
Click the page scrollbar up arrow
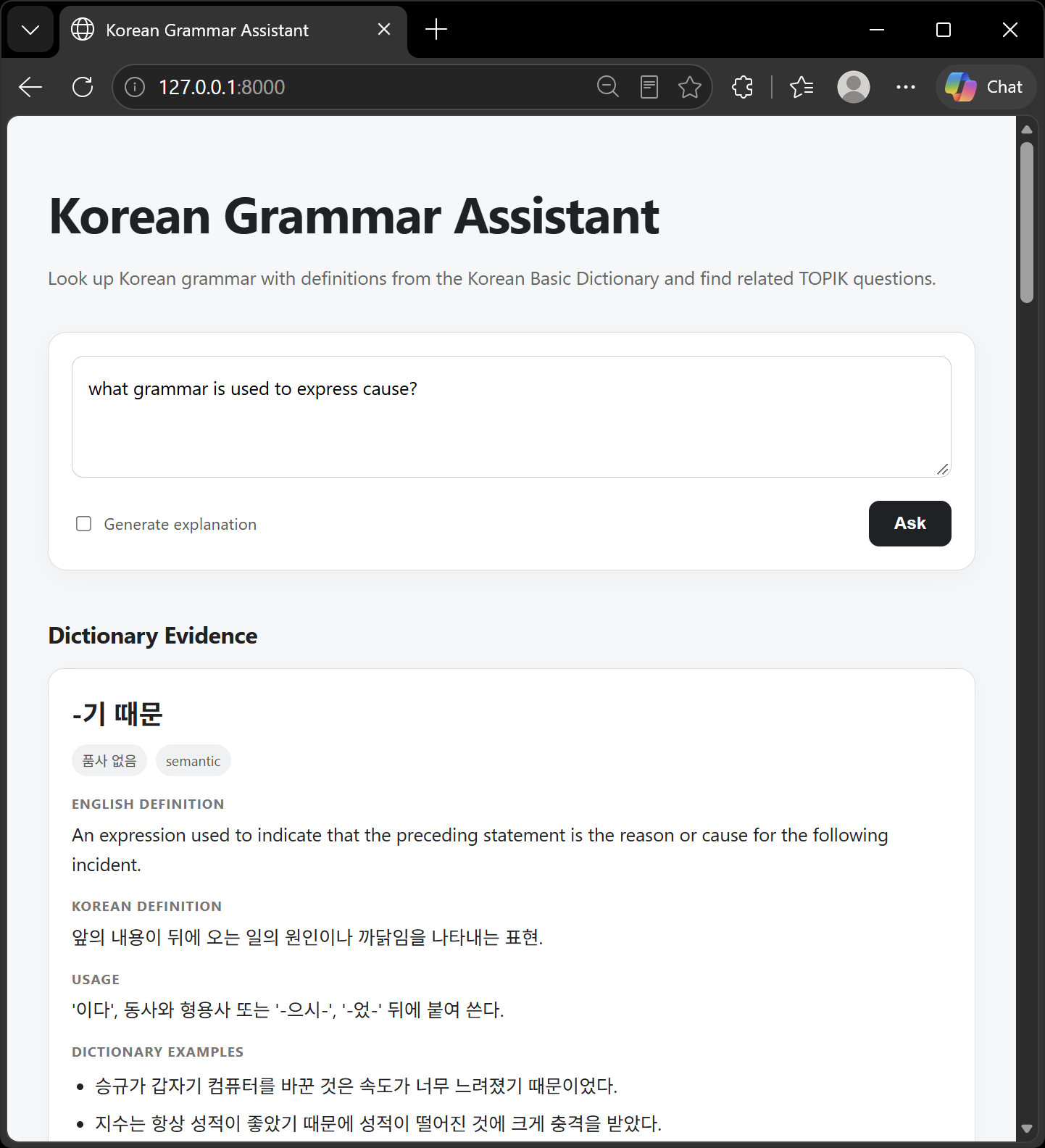pos(1026,130)
